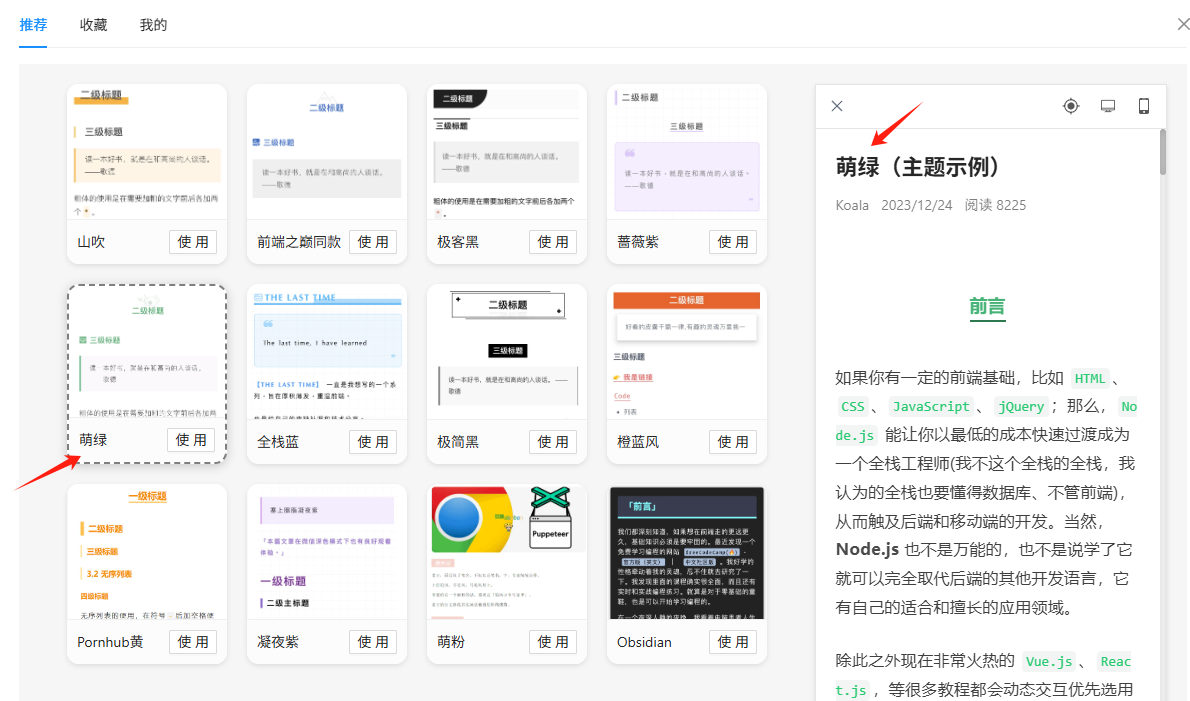The image size is (1190, 701).
Task: Use the Obsidian theme
Action: [x=733, y=642]
